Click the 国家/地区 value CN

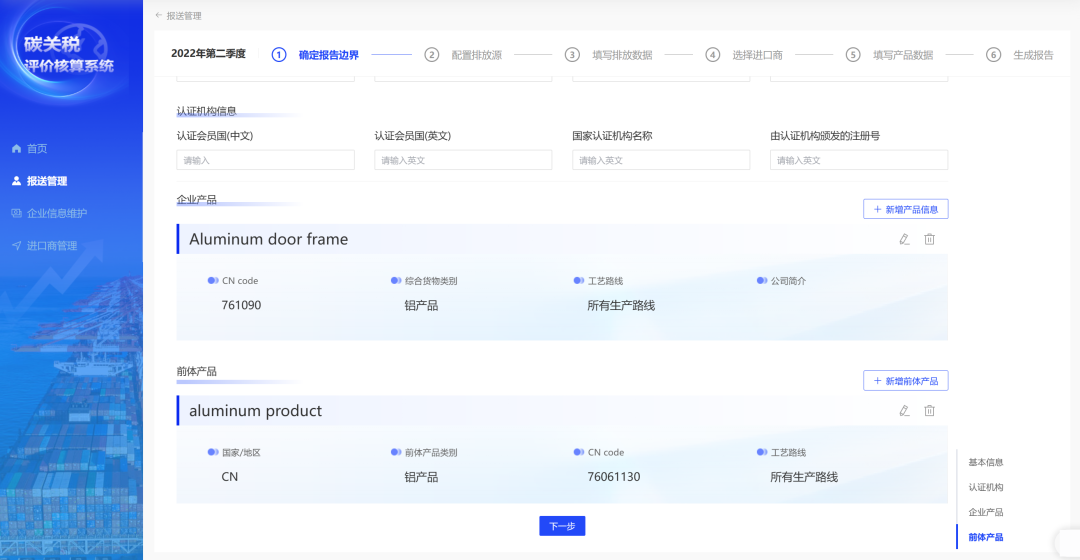click(x=229, y=477)
